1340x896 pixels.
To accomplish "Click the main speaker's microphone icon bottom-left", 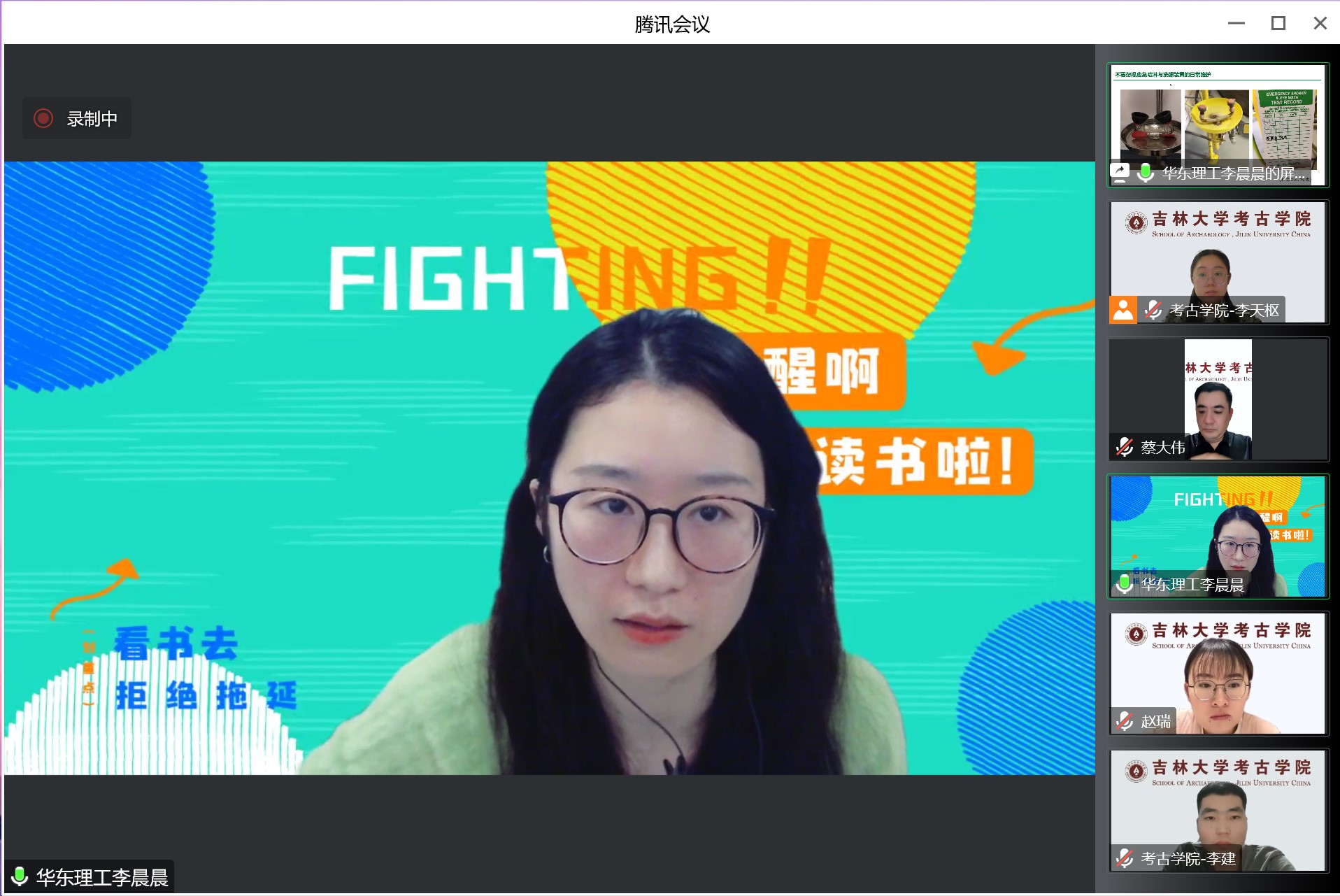I will (20, 877).
